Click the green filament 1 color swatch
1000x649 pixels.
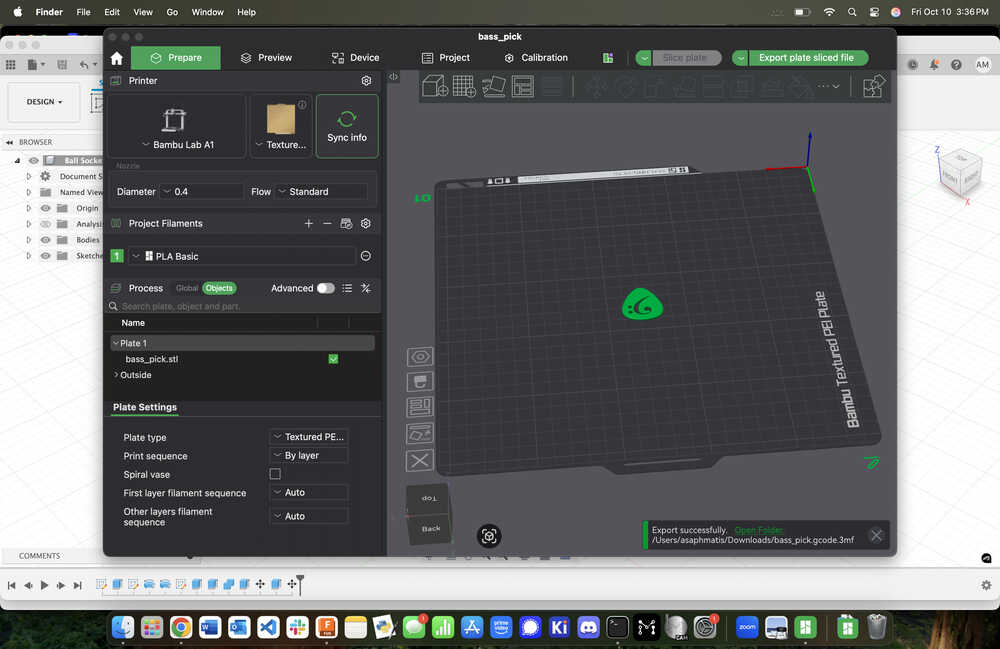pos(117,256)
